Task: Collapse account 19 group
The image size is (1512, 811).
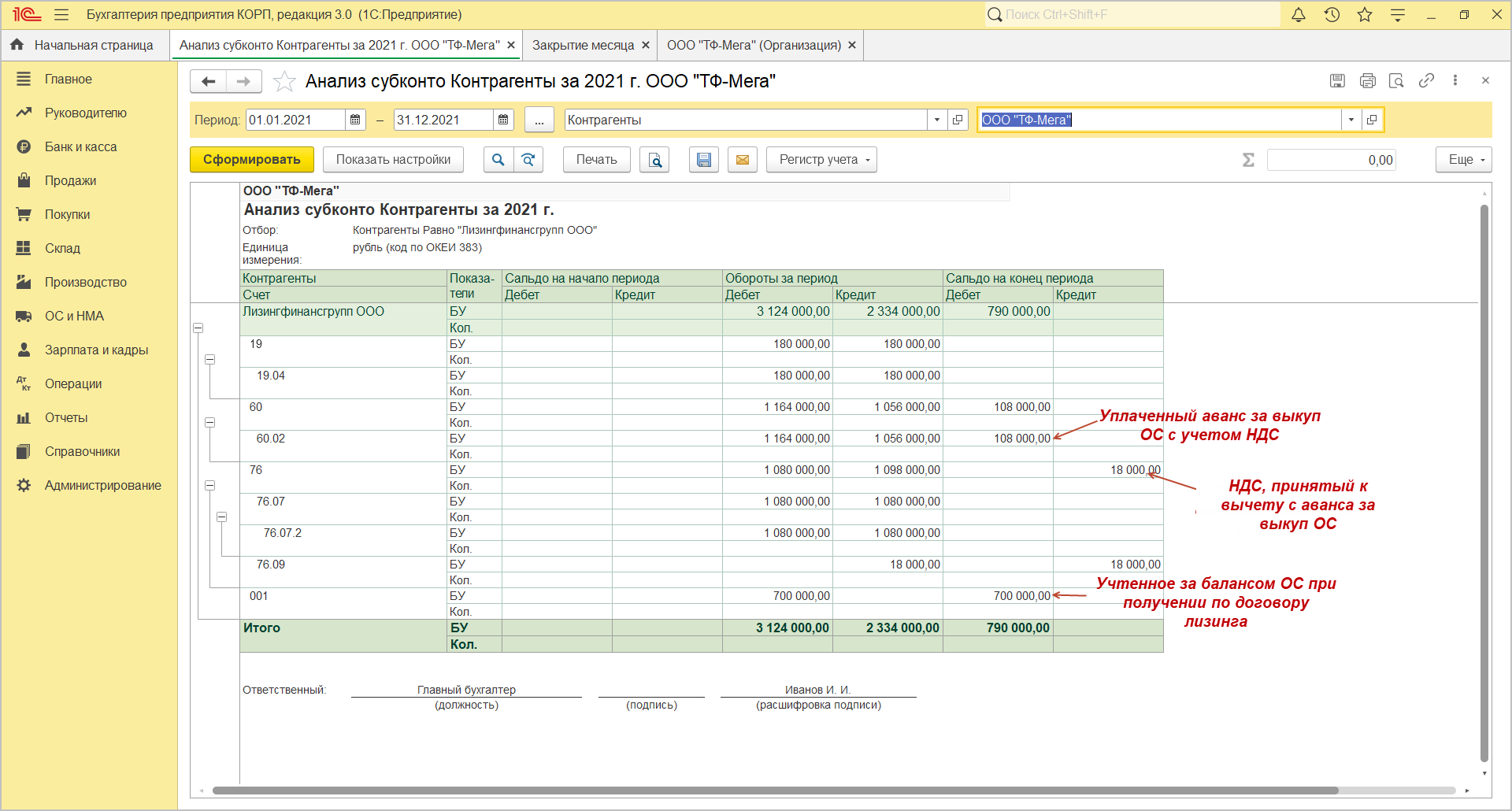Action: [x=210, y=359]
